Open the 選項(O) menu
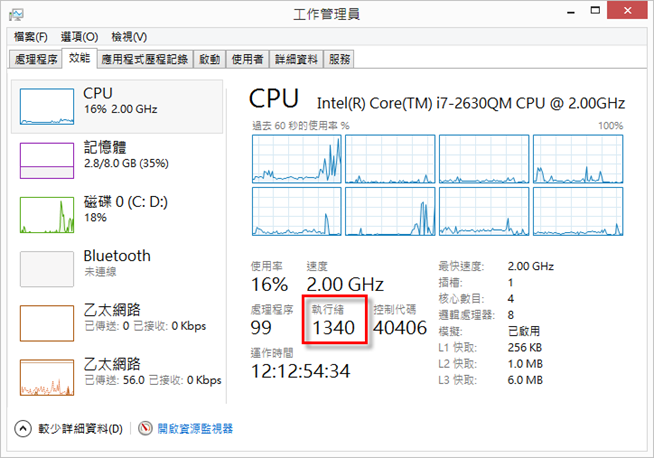Viewport: 654px width, 458px height. coord(79,37)
